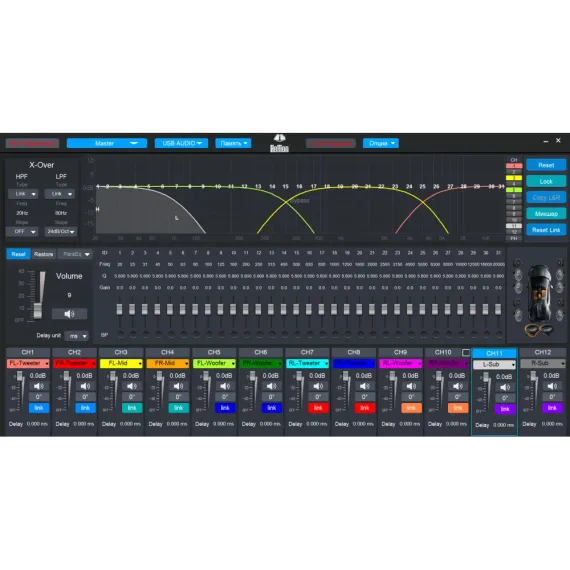Click the Reset Link button
The height and width of the screenshot is (570, 570).
pyautogui.click(x=546, y=230)
